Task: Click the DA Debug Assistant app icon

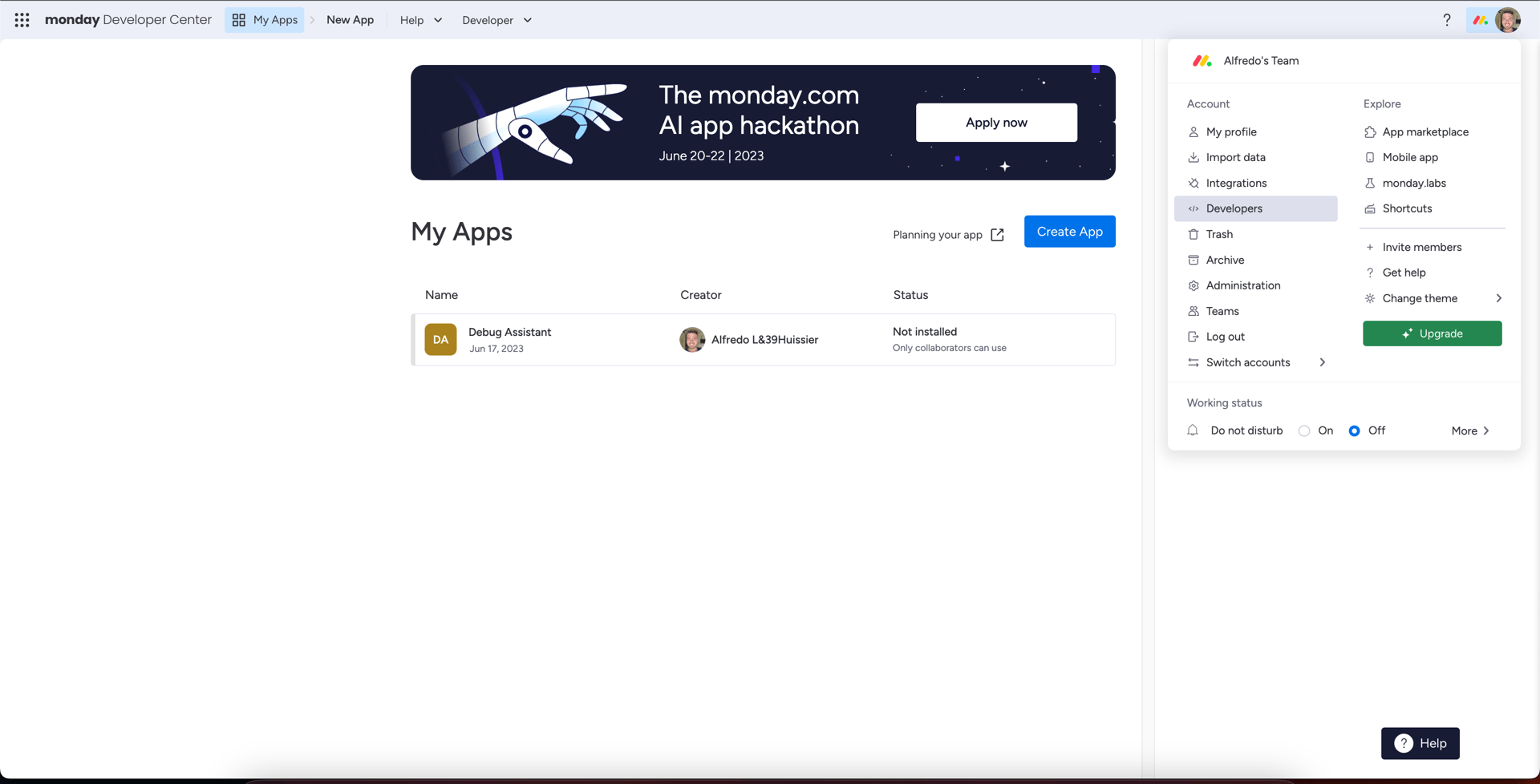Action: [x=440, y=340]
